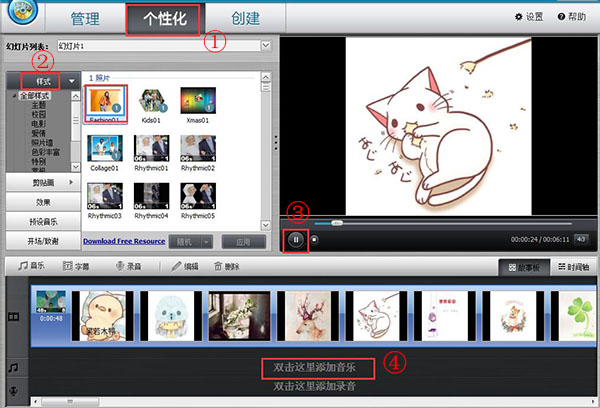Select the 校园 style category

pyautogui.click(x=38, y=114)
